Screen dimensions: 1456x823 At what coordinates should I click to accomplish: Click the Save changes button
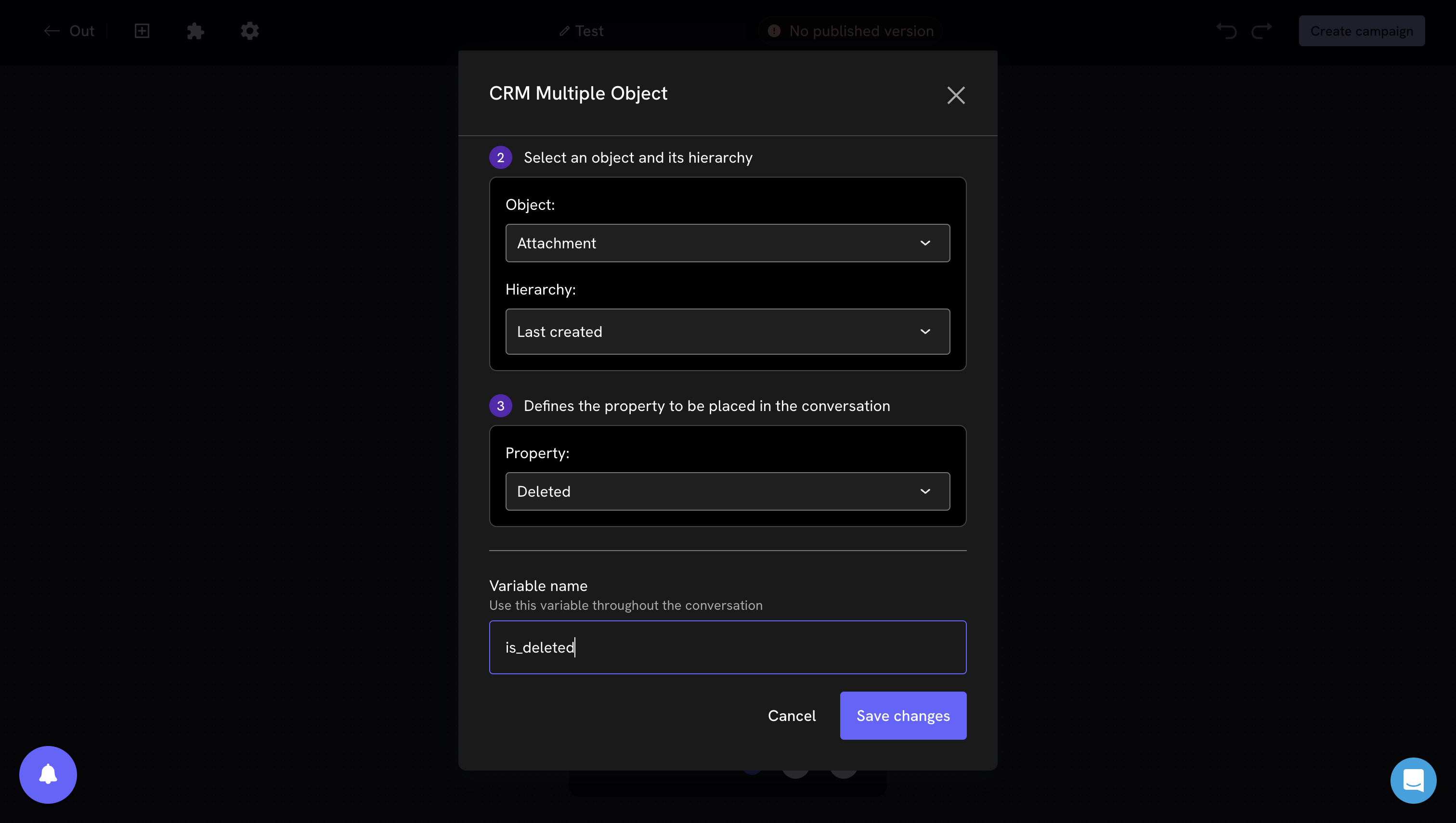coord(903,716)
